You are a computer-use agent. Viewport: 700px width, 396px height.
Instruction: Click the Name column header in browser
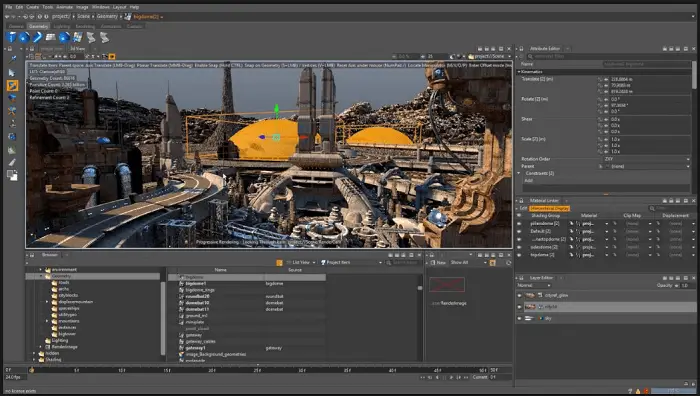point(221,270)
